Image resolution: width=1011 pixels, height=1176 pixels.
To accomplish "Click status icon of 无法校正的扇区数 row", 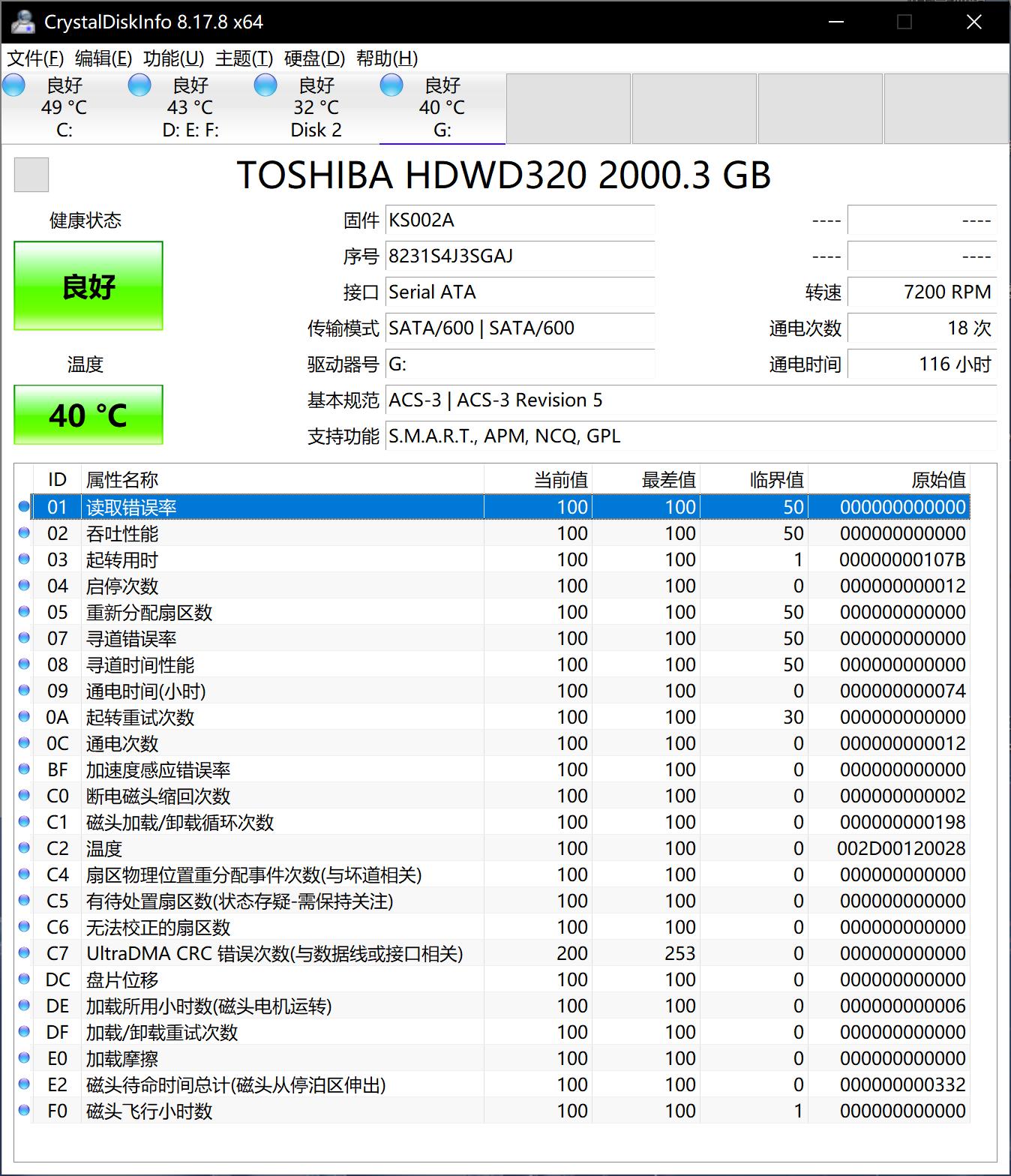I will click(x=24, y=927).
